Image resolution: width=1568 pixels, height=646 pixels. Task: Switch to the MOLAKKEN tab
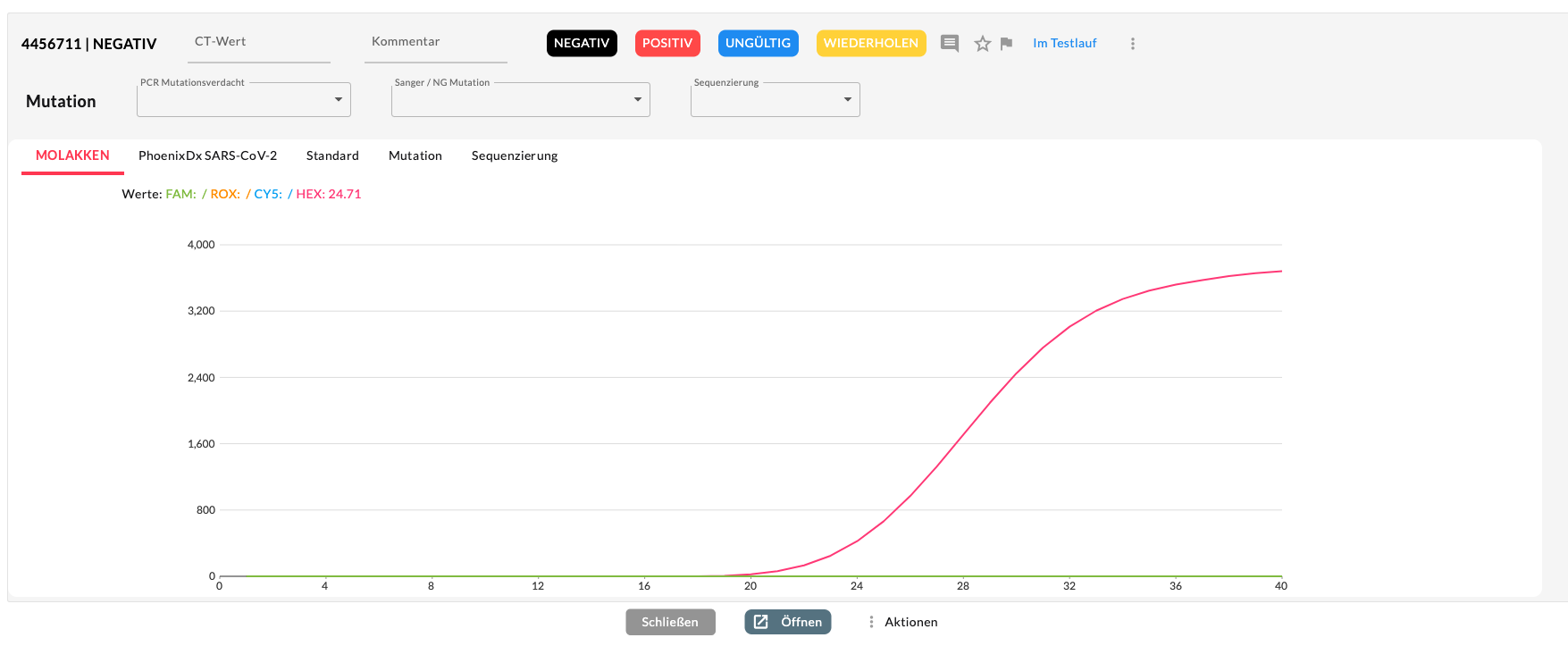coord(72,155)
